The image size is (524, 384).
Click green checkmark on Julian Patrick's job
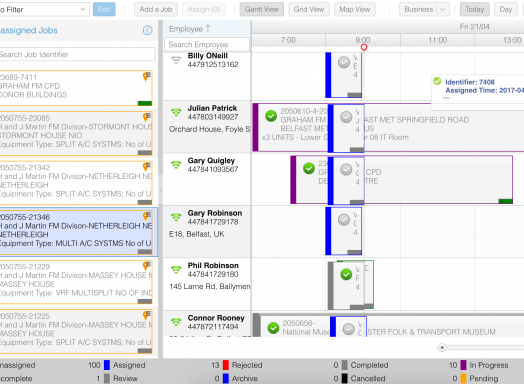click(x=271, y=116)
